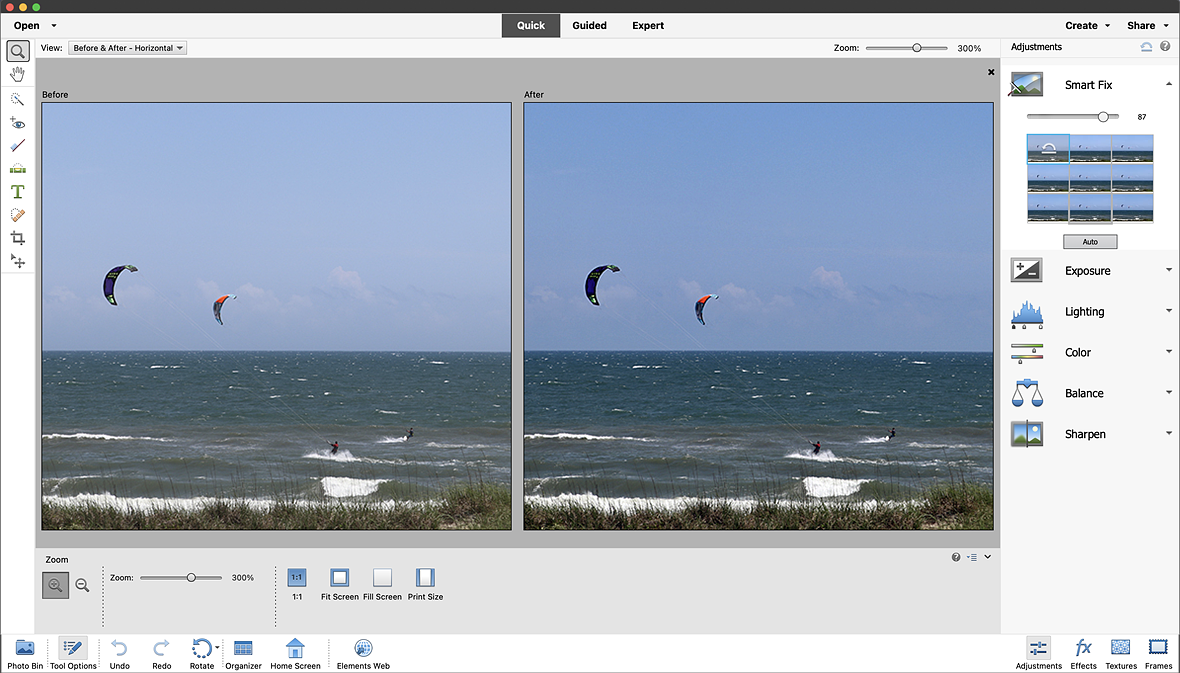Go to the Home Screen
The width and height of the screenshot is (1180, 673).
295,653
